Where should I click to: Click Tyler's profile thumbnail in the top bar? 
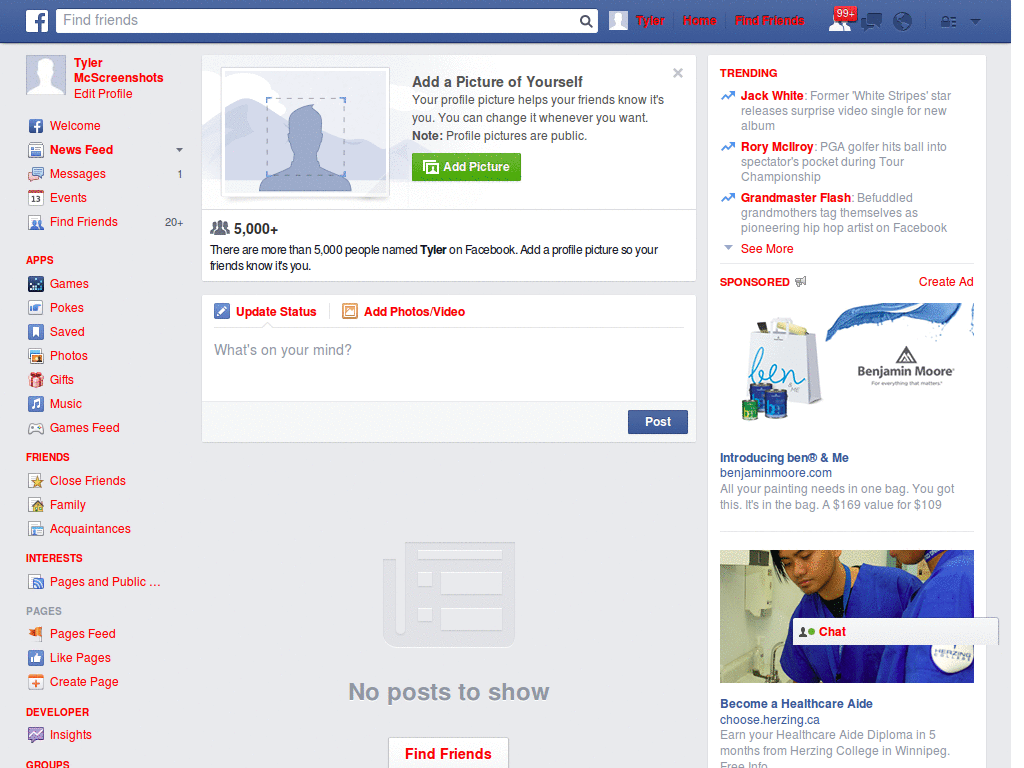pyautogui.click(x=618, y=21)
